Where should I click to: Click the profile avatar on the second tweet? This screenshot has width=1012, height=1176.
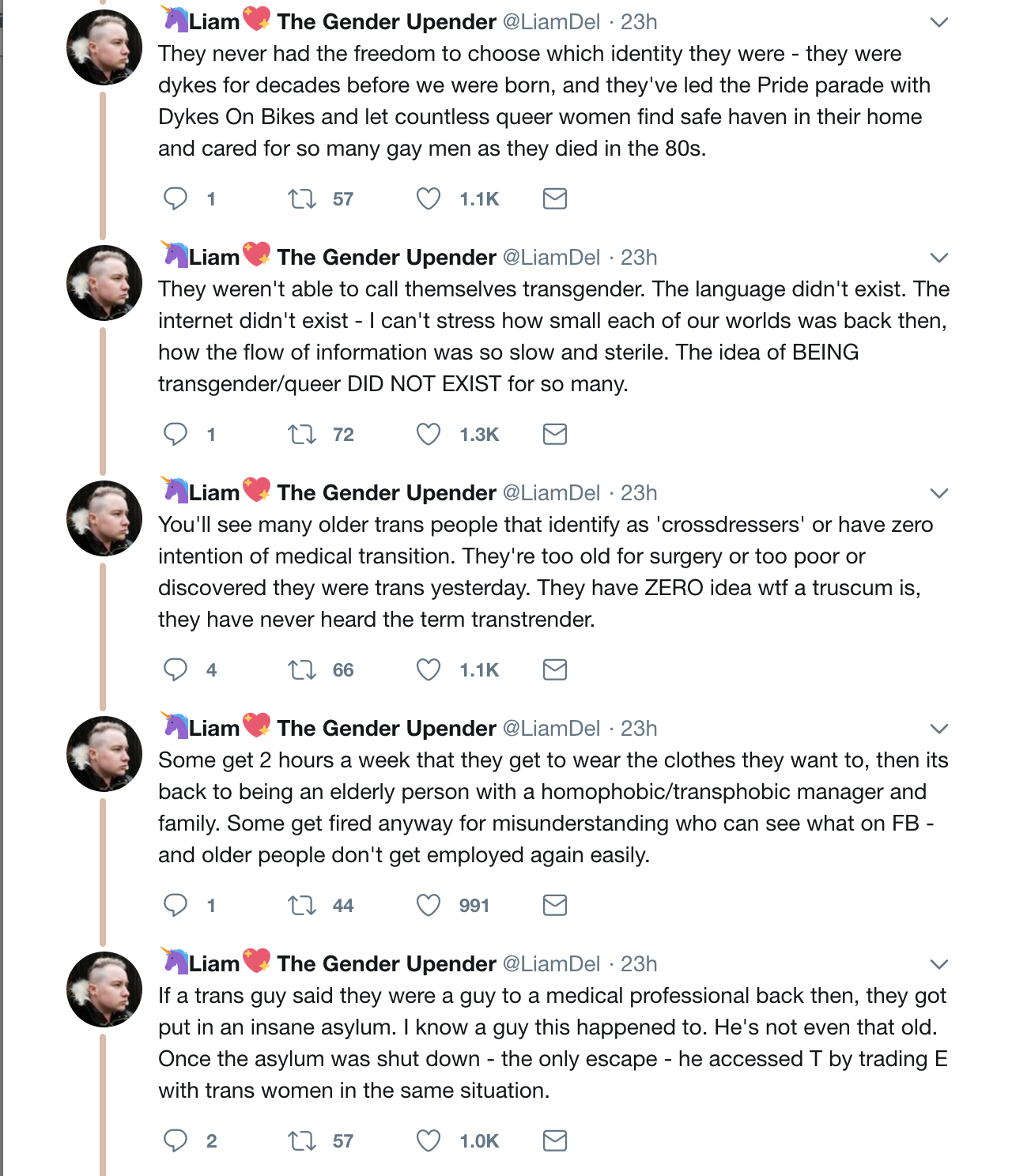pos(104,283)
